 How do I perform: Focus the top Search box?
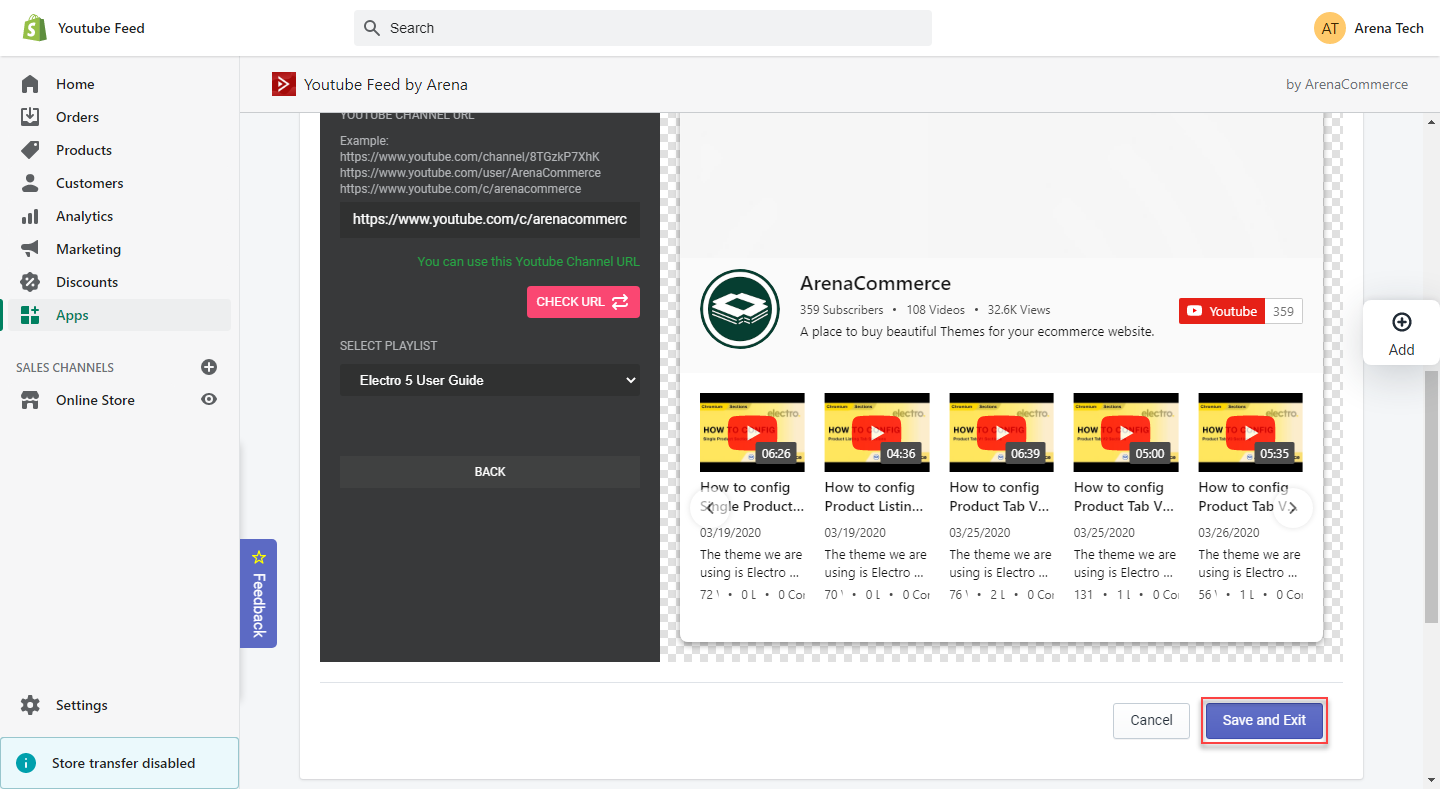(642, 28)
